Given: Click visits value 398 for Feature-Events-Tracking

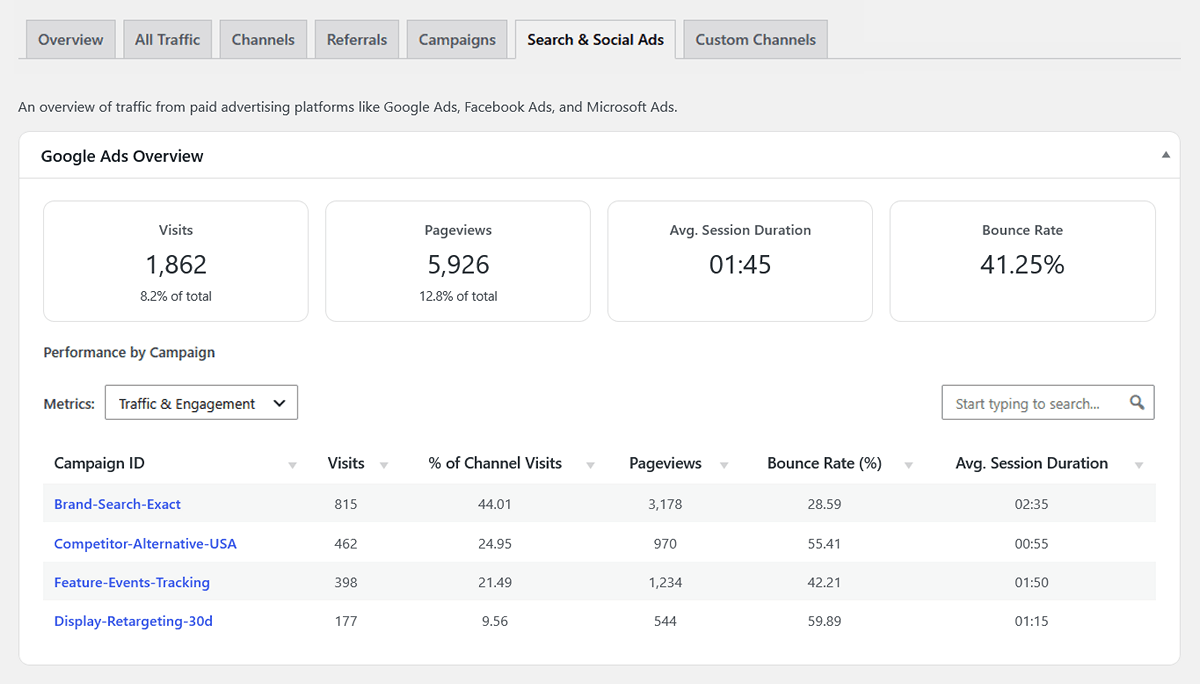Looking at the screenshot, I should pos(346,582).
